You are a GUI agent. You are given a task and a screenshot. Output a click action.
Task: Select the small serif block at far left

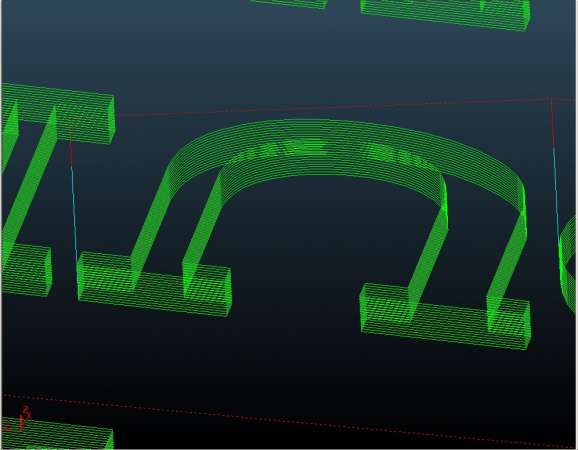point(26,269)
